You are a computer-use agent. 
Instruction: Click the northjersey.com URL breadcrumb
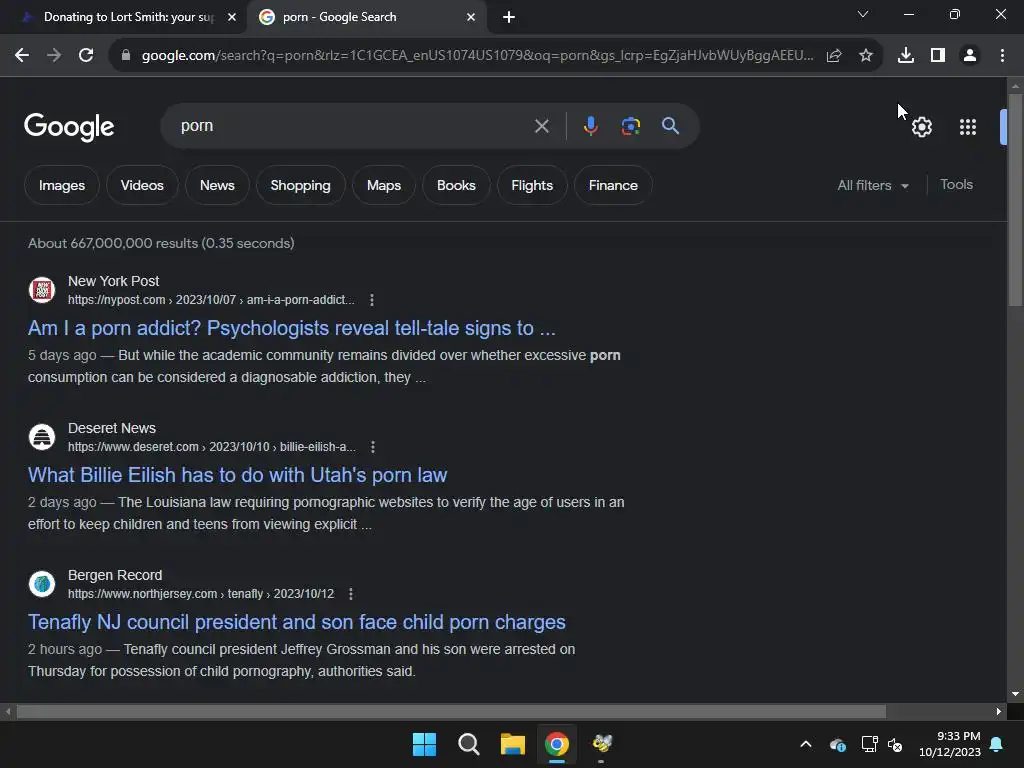coord(200,594)
